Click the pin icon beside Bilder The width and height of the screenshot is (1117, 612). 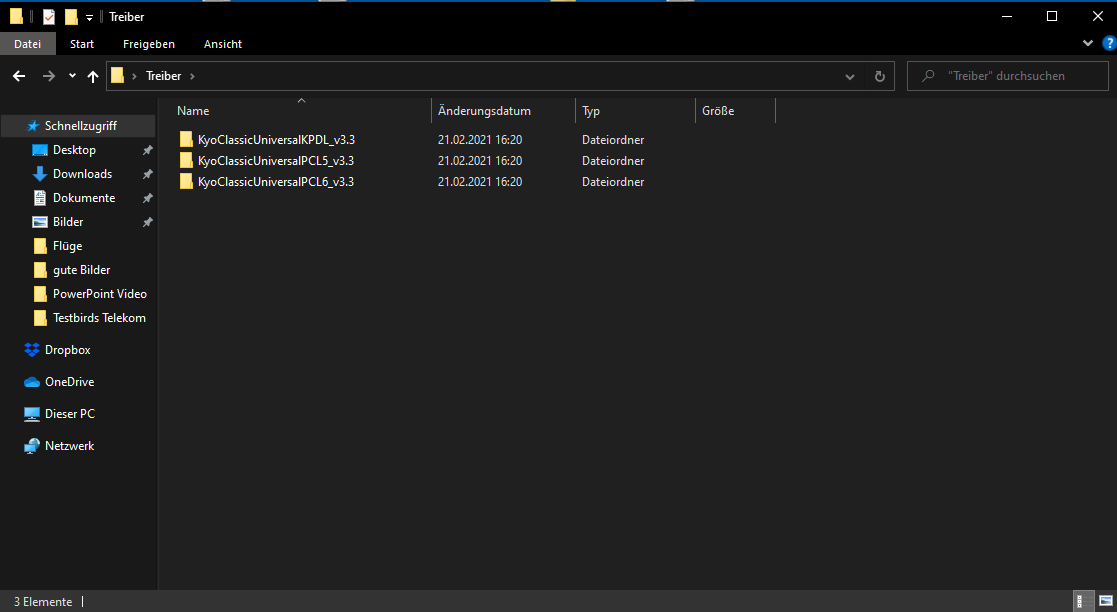[147, 222]
